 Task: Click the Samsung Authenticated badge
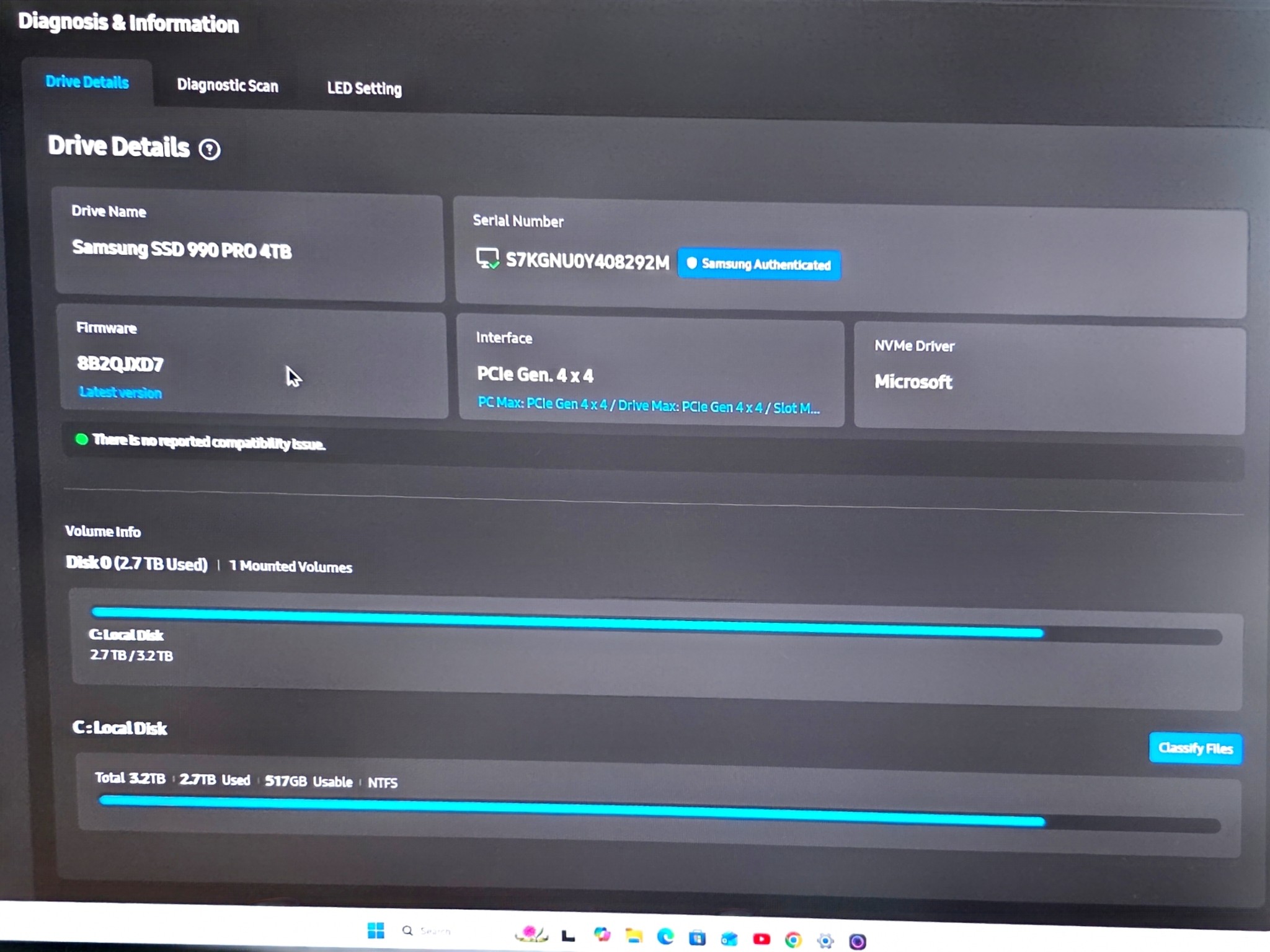coord(759,264)
